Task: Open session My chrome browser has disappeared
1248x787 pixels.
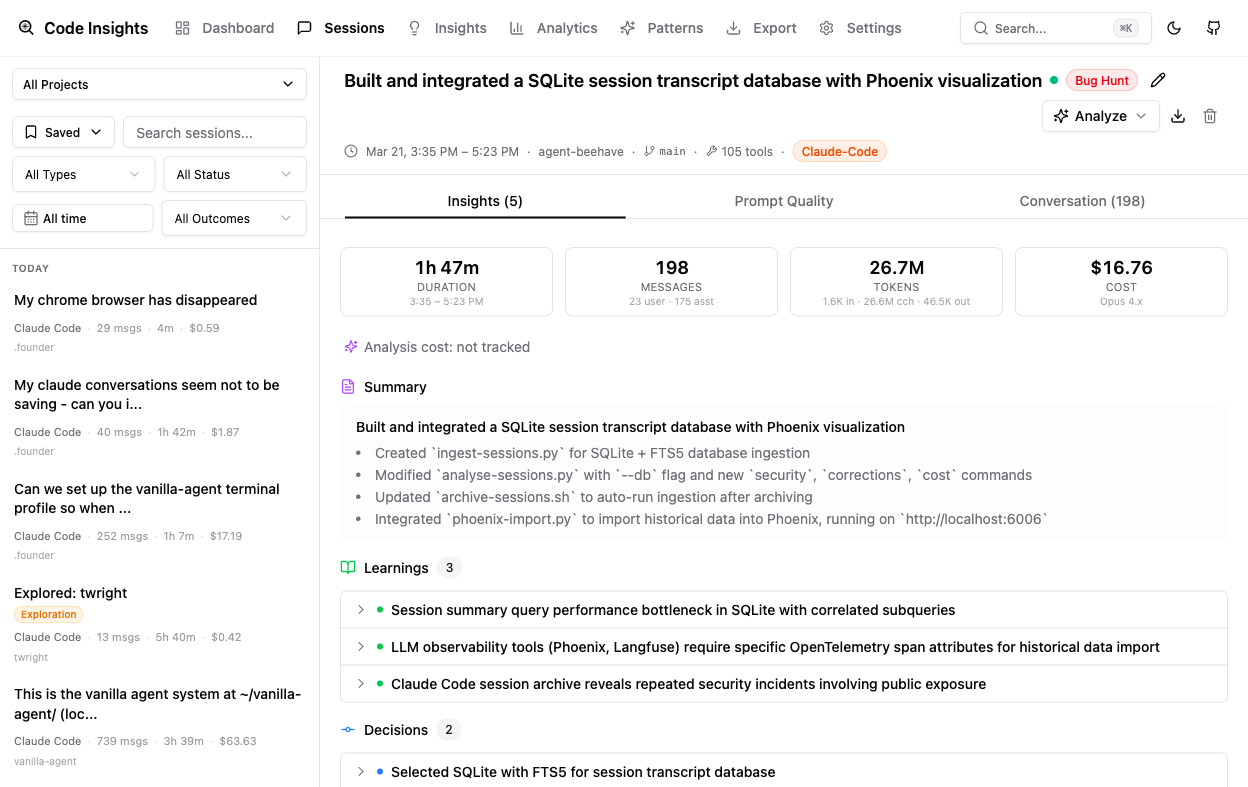Action: (x=159, y=322)
